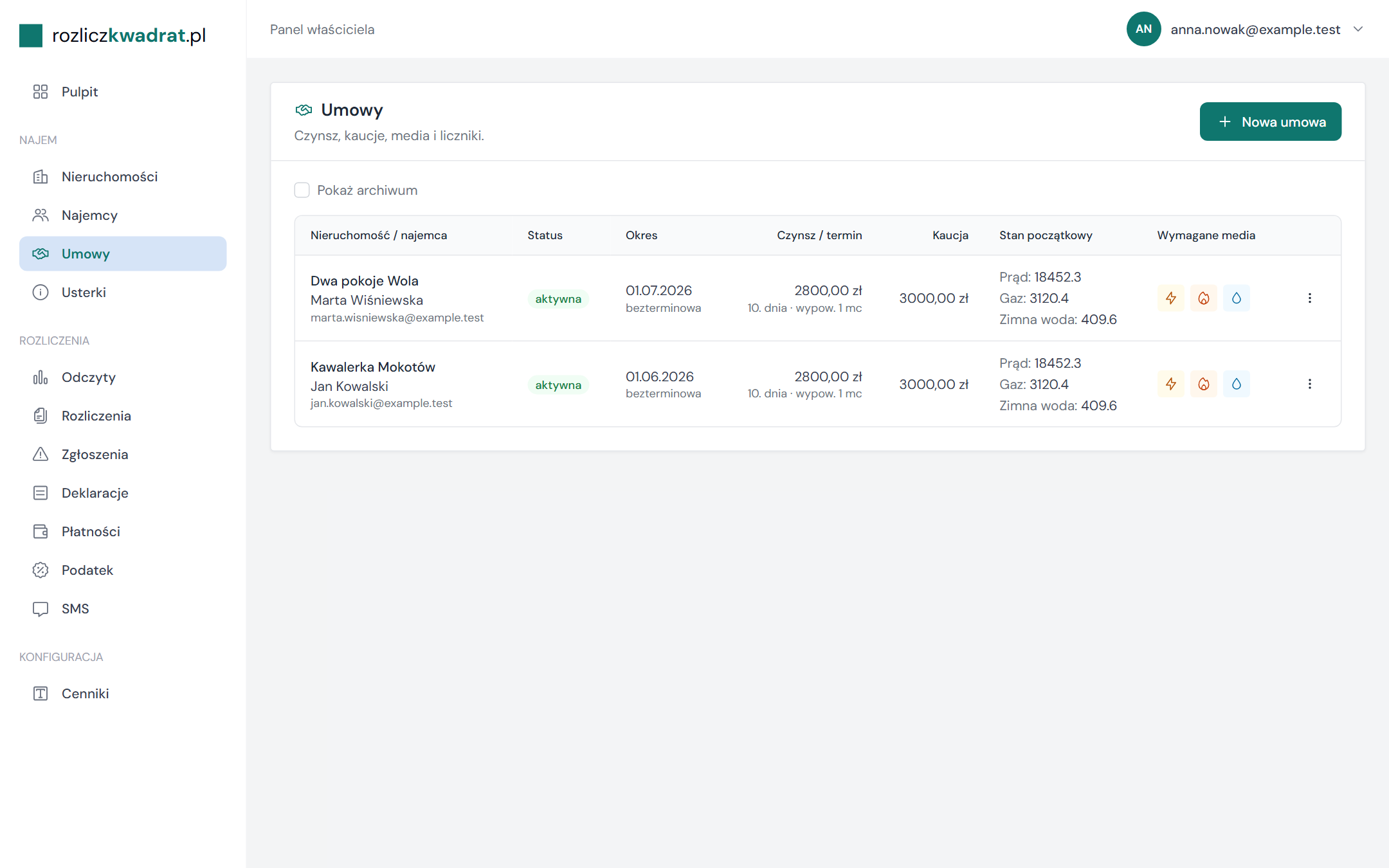Click the Kawalerka Mokotów property name
The width and height of the screenshot is (1389, 868).
point(373,367)
